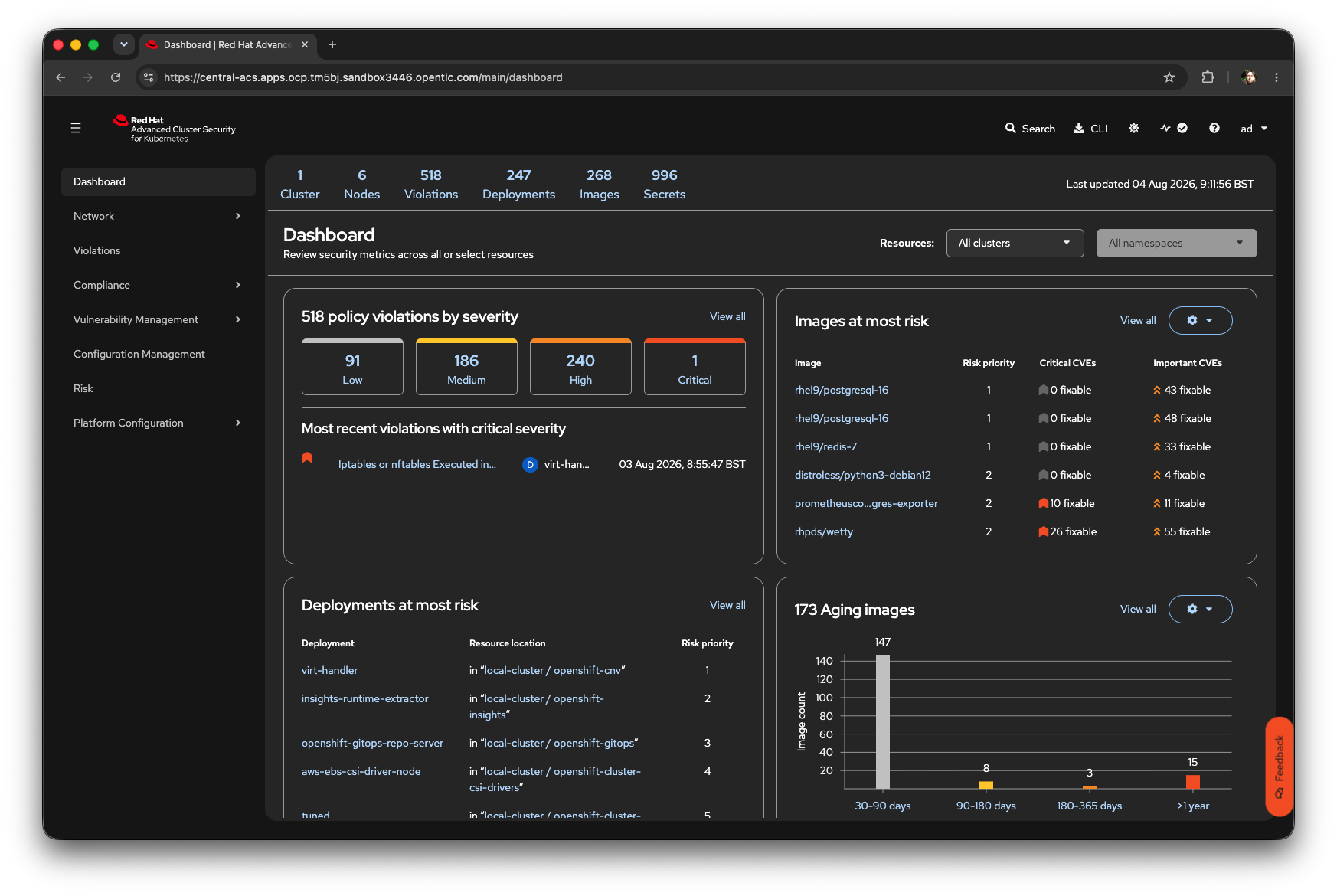Reload the page with the refresh icon
1337x896 pixels.
coord(116,77)
